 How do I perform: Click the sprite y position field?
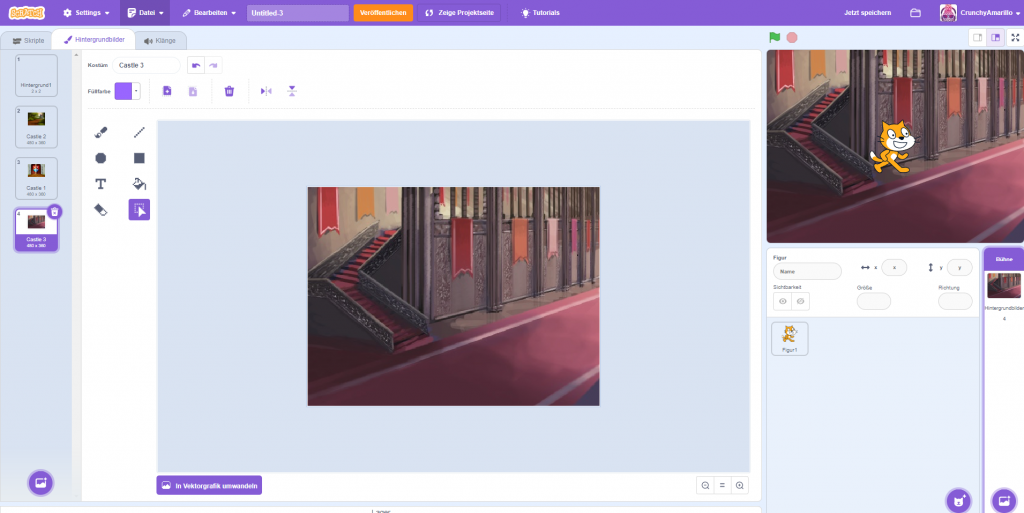(x=959, y=268)
